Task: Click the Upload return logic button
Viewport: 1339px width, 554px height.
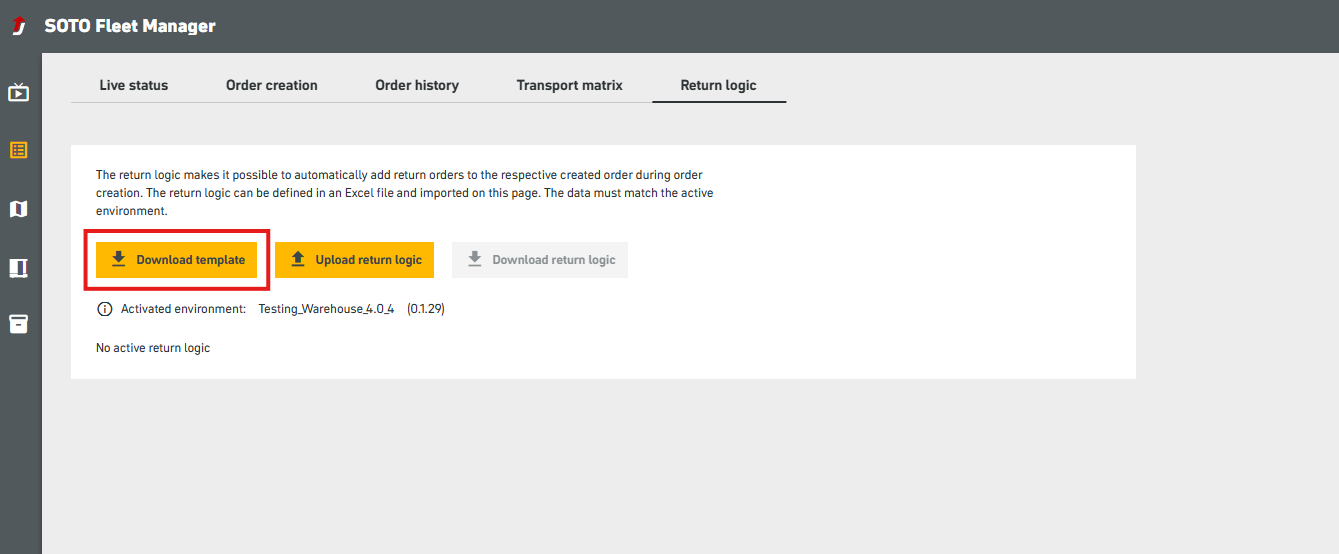Action: [x=354, y=259]
